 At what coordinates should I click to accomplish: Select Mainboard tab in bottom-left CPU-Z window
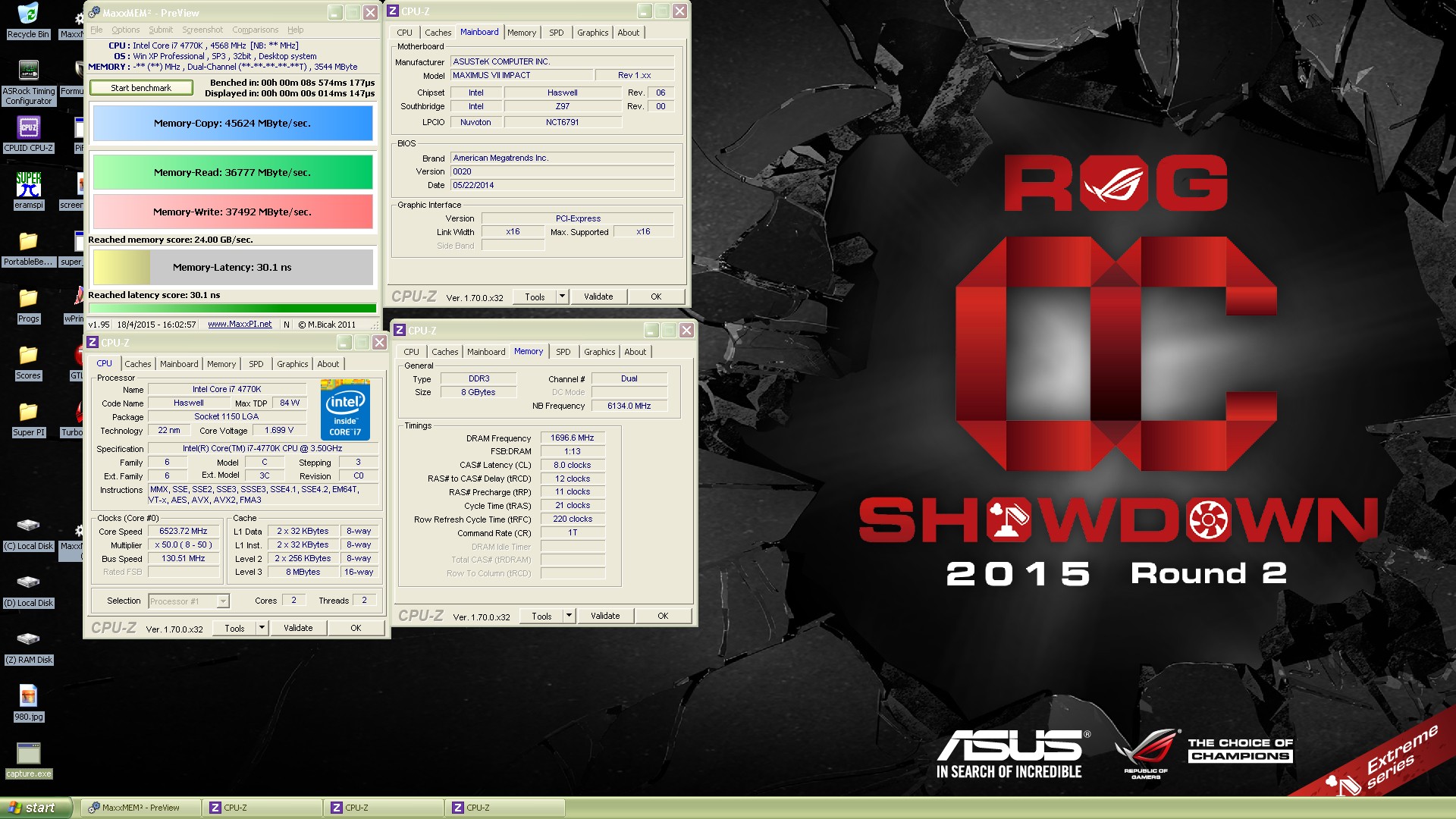179,364
